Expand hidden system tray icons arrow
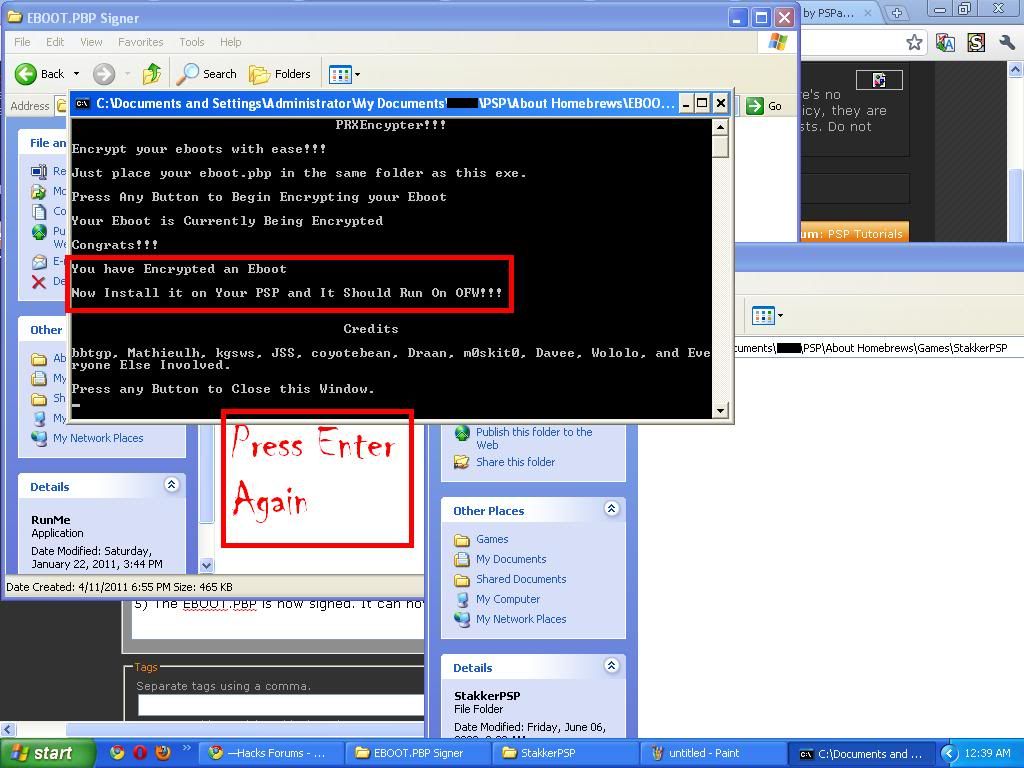The image size is (1024, 768). [x=949, y=754]
